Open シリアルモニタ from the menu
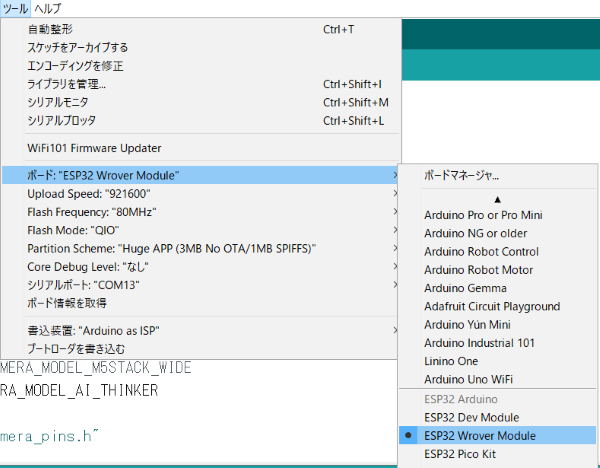This screenshot has height=468, width=600. [x=58, y=103]
